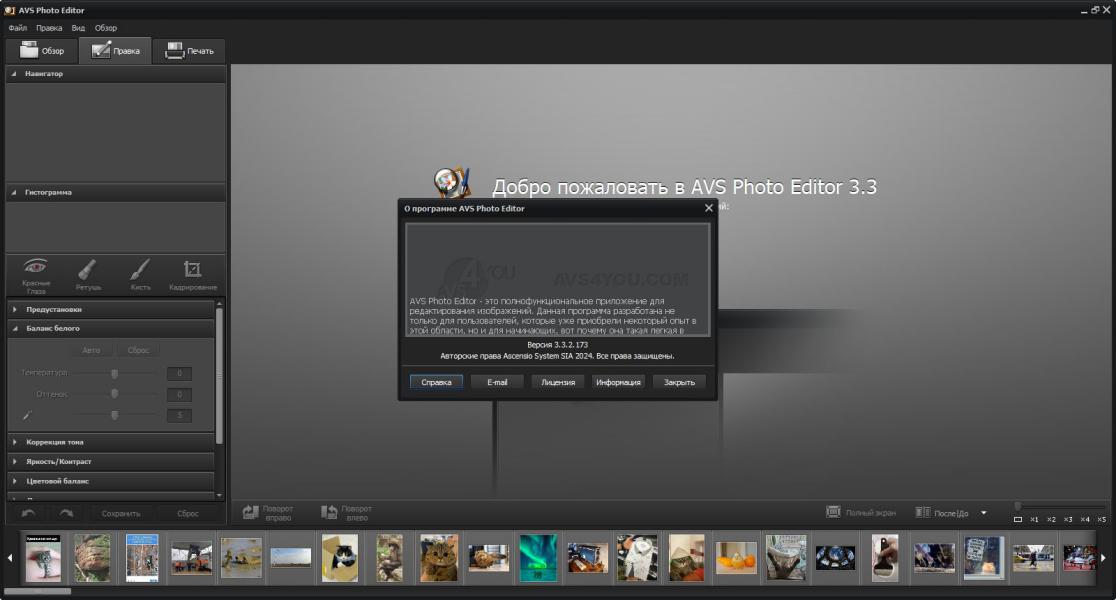
Task: Click the zoom slider handle above ×1
Action: coord(1018,506)
